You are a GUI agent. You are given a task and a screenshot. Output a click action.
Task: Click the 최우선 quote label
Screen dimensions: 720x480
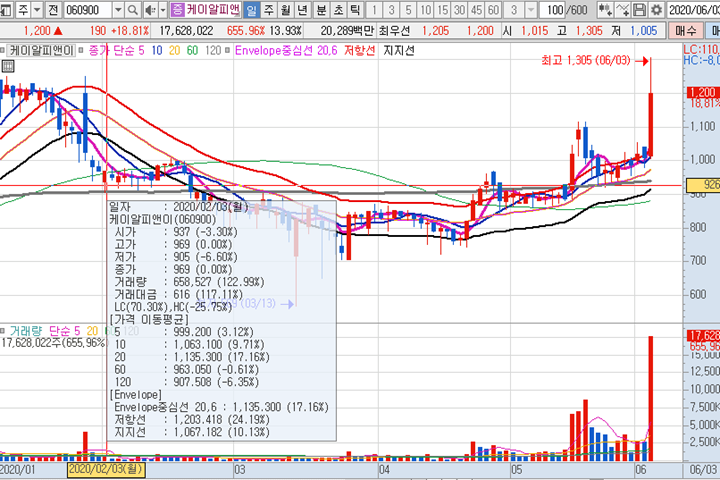[394, 31]
